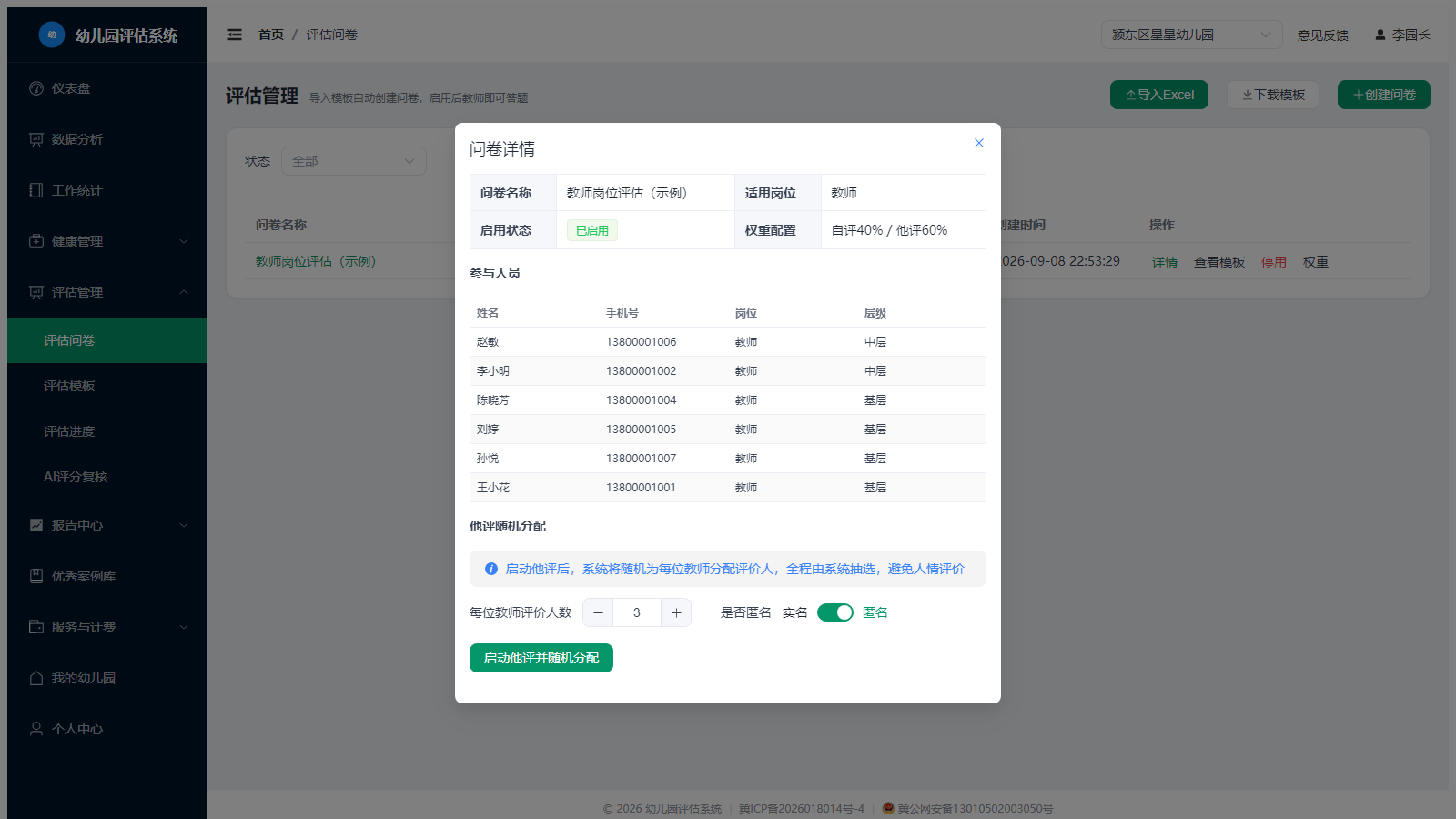Go to 工作统计 in the sidebar

pos(107,190)
